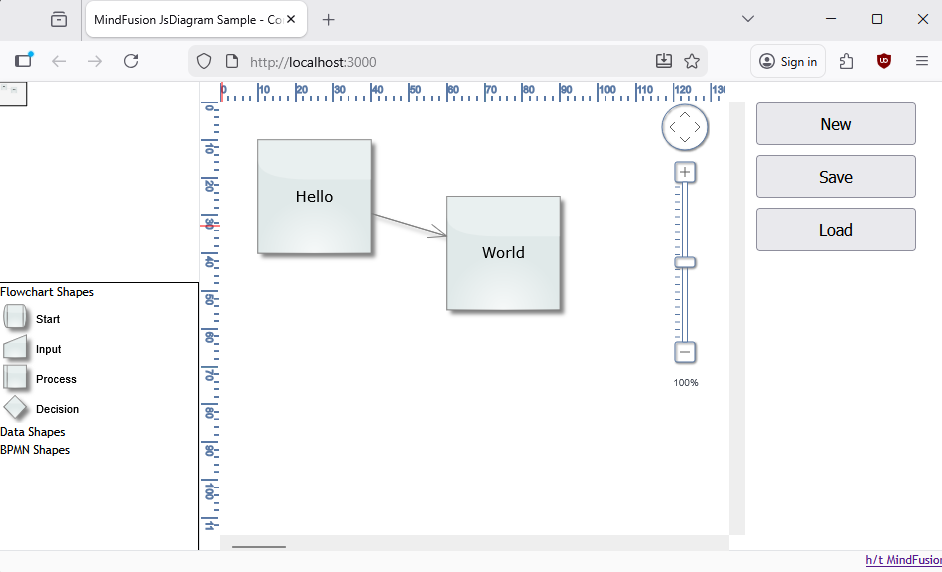Expand the BPMN Shapes section
This screenshot has height=572, width=942.
35,450
